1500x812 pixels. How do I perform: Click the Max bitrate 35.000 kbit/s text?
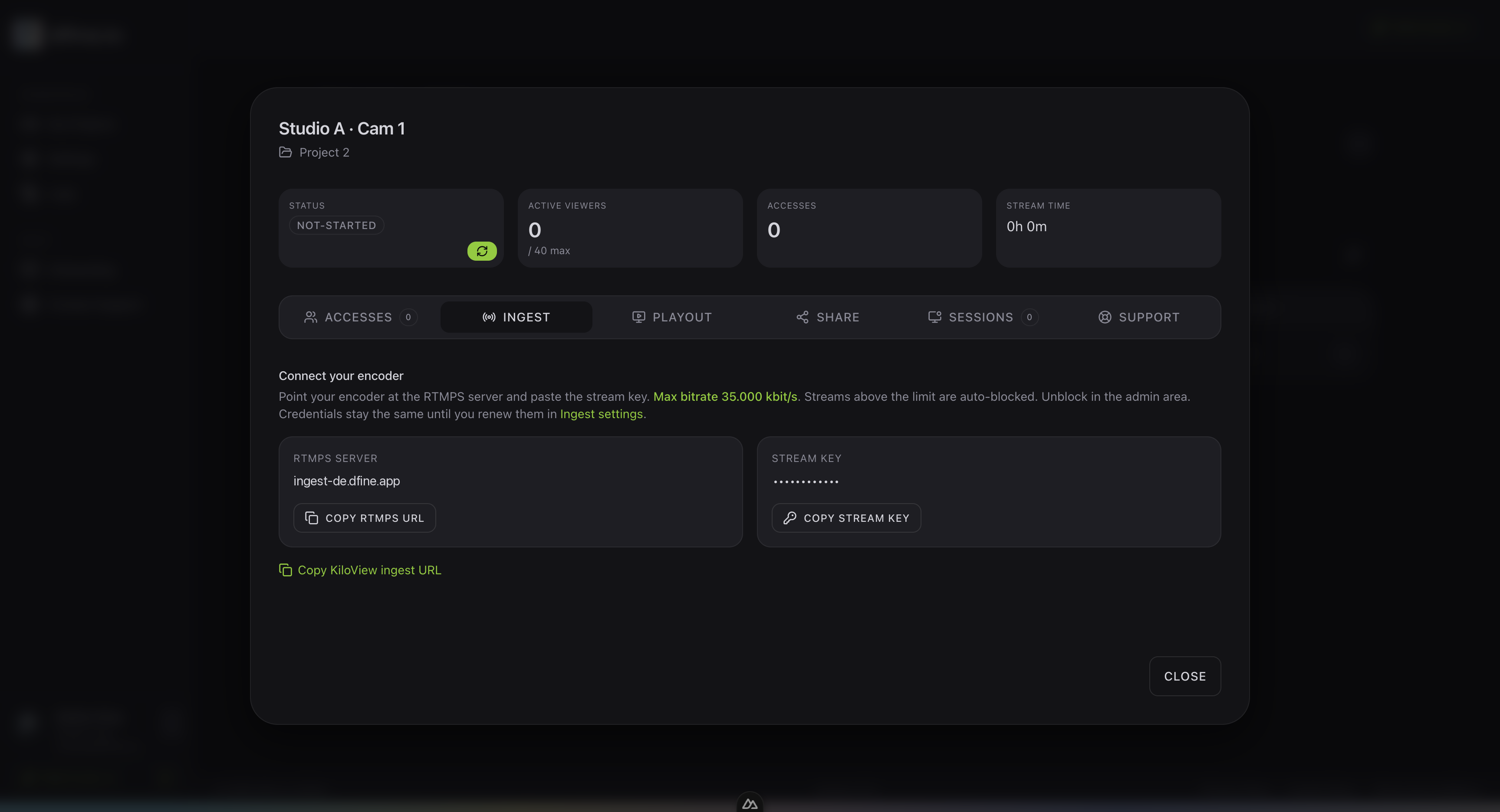[725, 396]
